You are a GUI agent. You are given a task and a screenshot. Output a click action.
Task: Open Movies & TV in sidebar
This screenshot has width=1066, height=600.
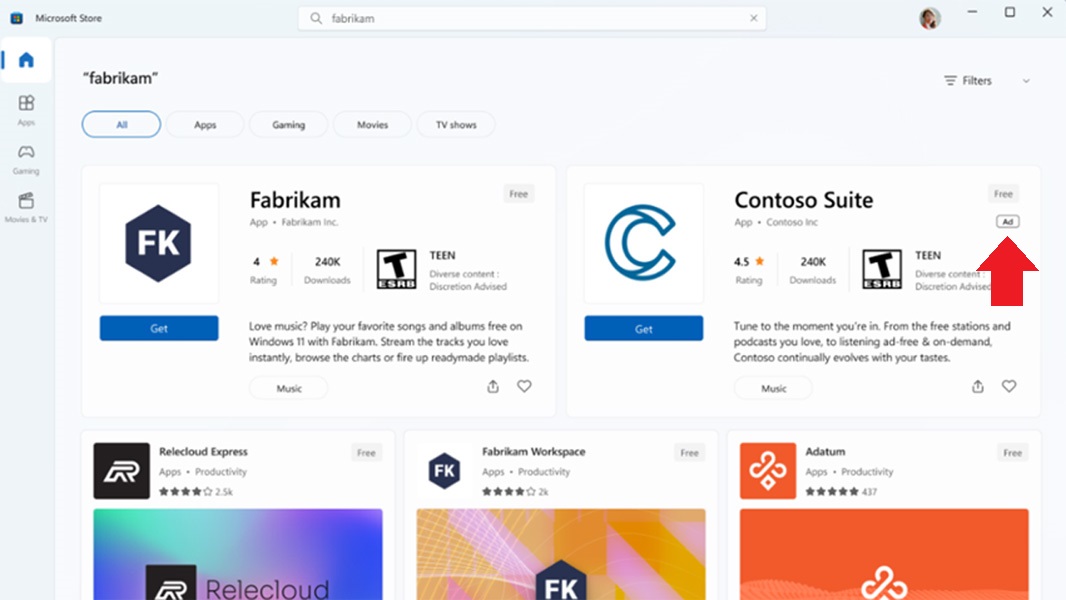tap(26, 207)
